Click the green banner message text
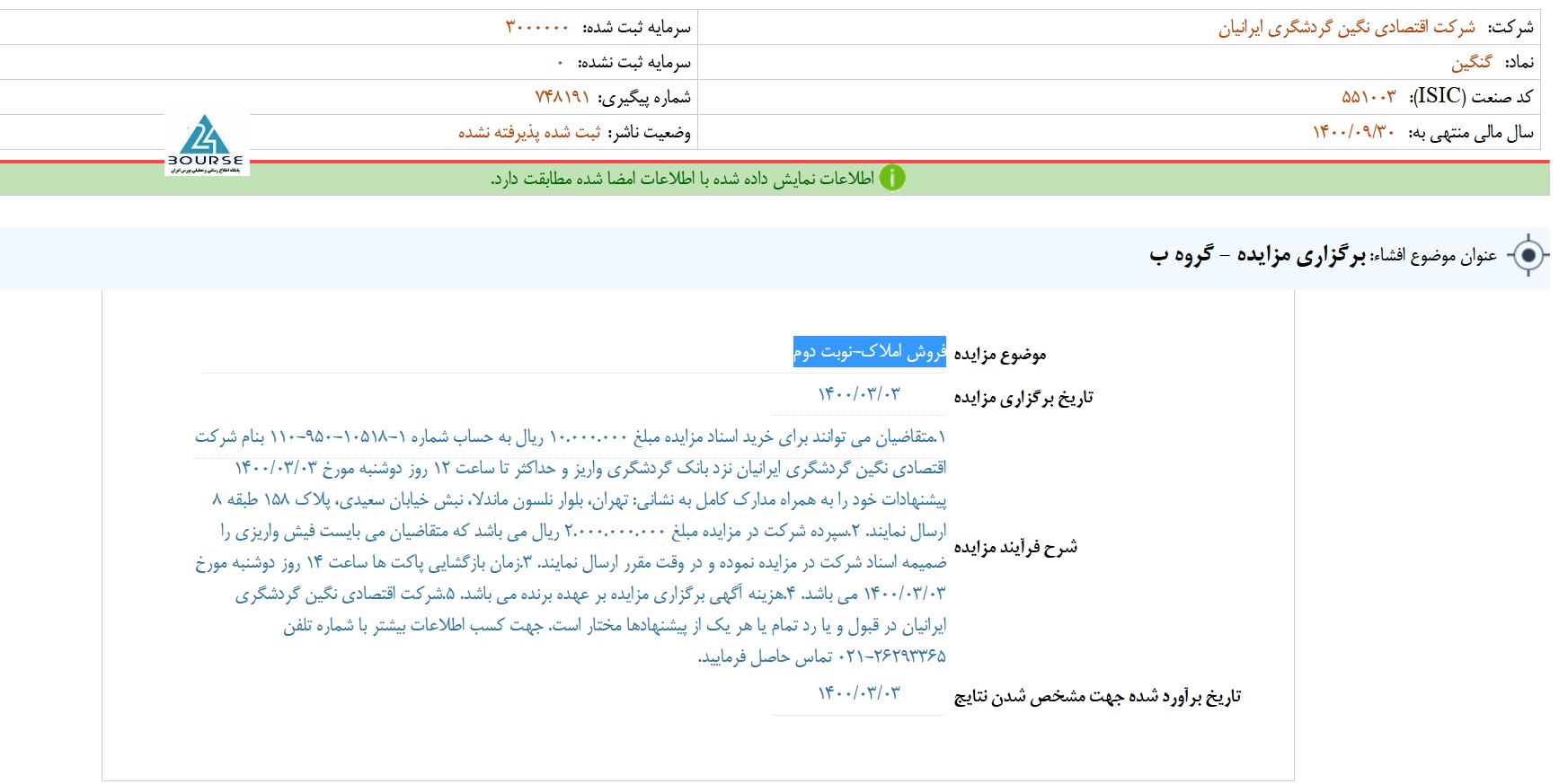 pos(682,179)
